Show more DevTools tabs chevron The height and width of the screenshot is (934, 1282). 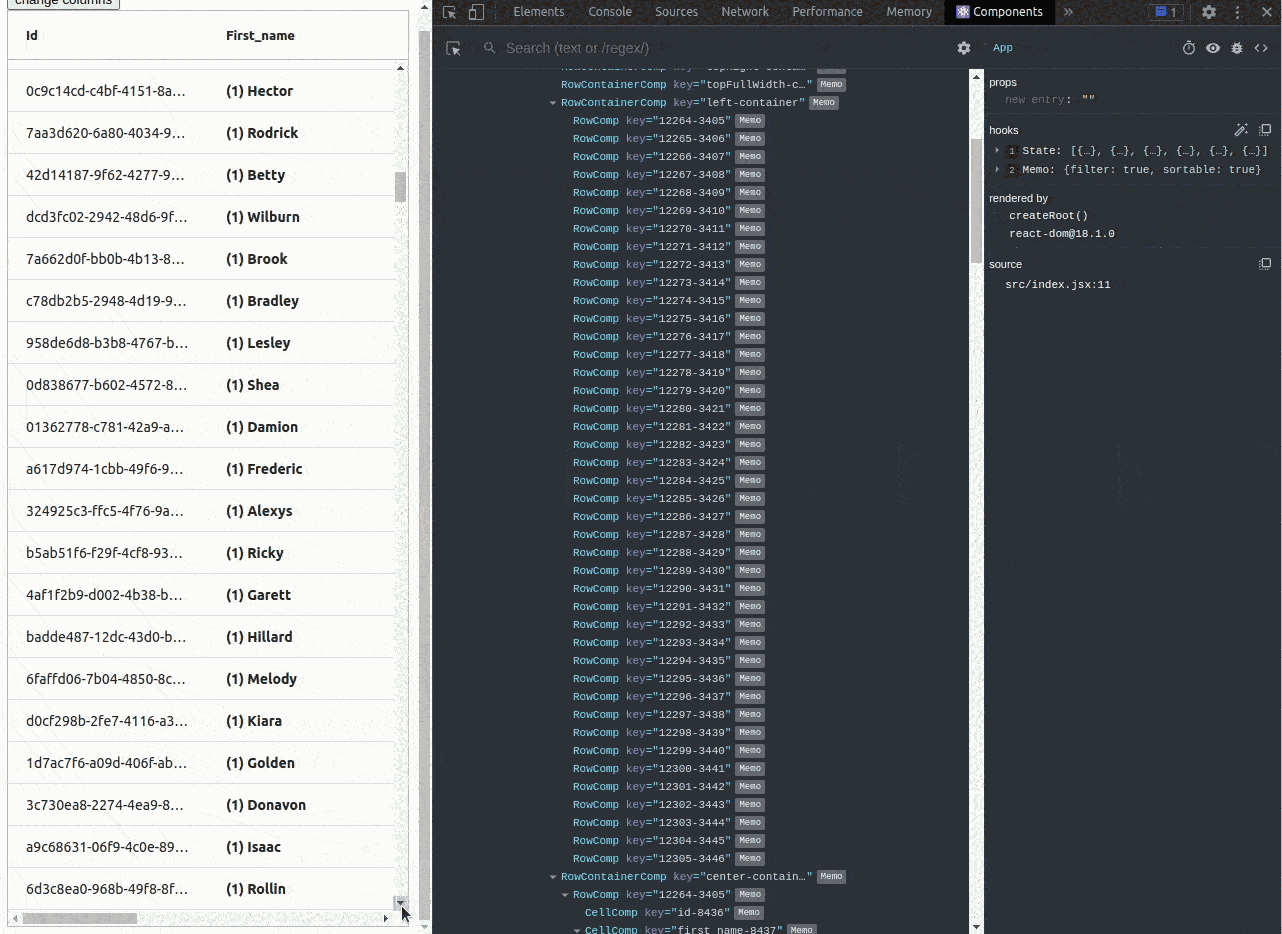coord(1068,12)
